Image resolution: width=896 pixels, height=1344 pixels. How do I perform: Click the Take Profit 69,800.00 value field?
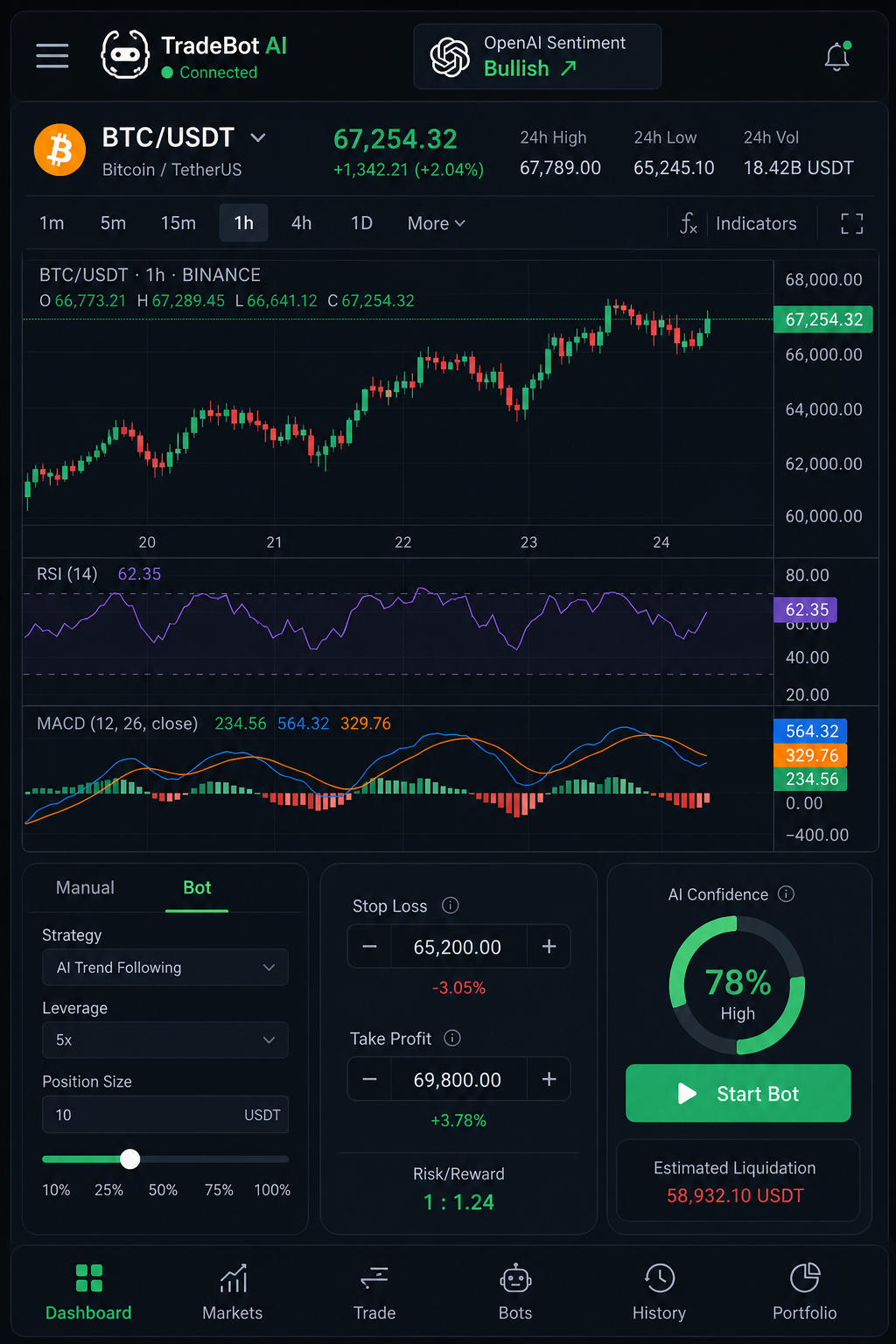[458, 1079]
